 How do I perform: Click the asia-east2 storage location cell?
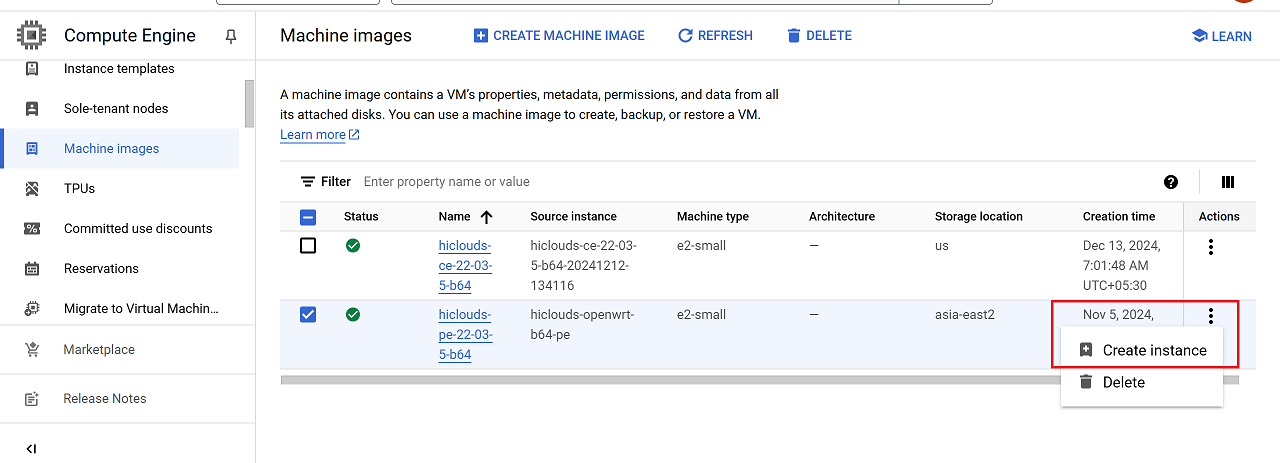(x=965, y=315)
